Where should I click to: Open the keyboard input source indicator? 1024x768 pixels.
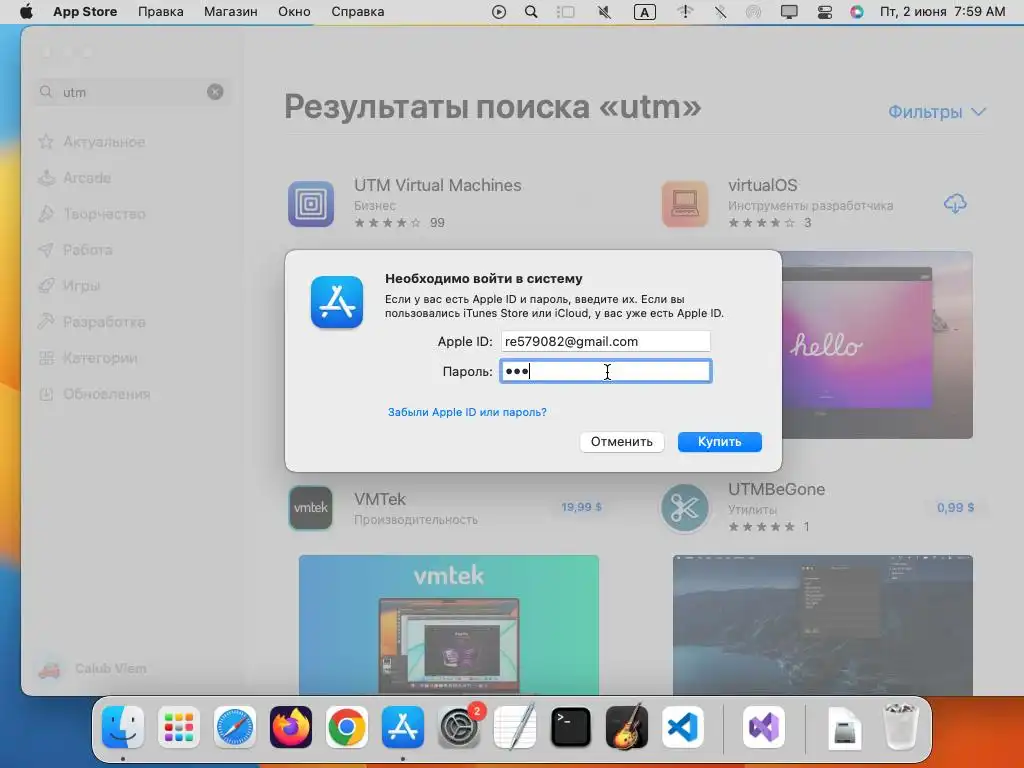point(645,12)
